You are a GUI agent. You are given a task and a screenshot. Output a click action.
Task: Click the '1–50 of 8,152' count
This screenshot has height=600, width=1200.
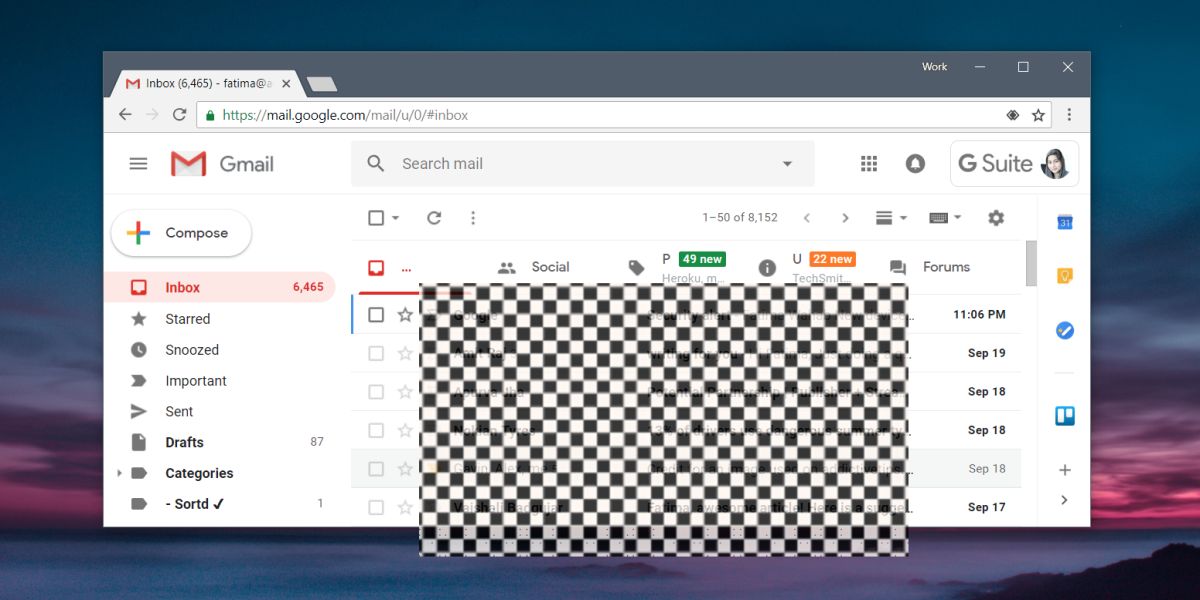[x=740, y=218]
